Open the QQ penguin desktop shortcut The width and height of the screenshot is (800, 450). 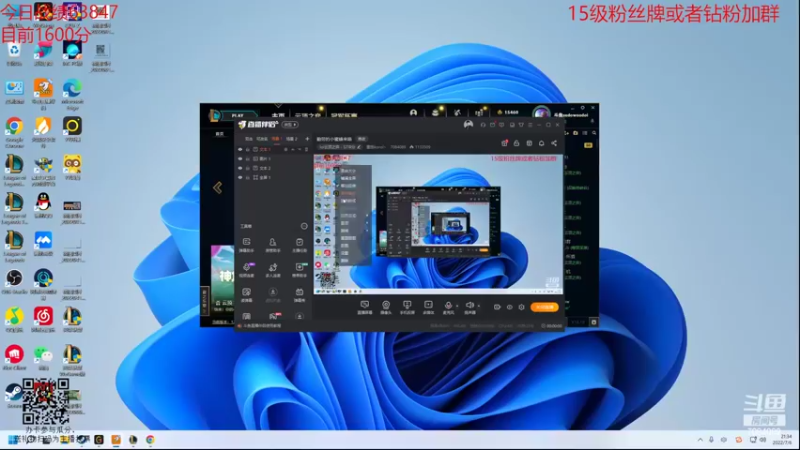43,205
